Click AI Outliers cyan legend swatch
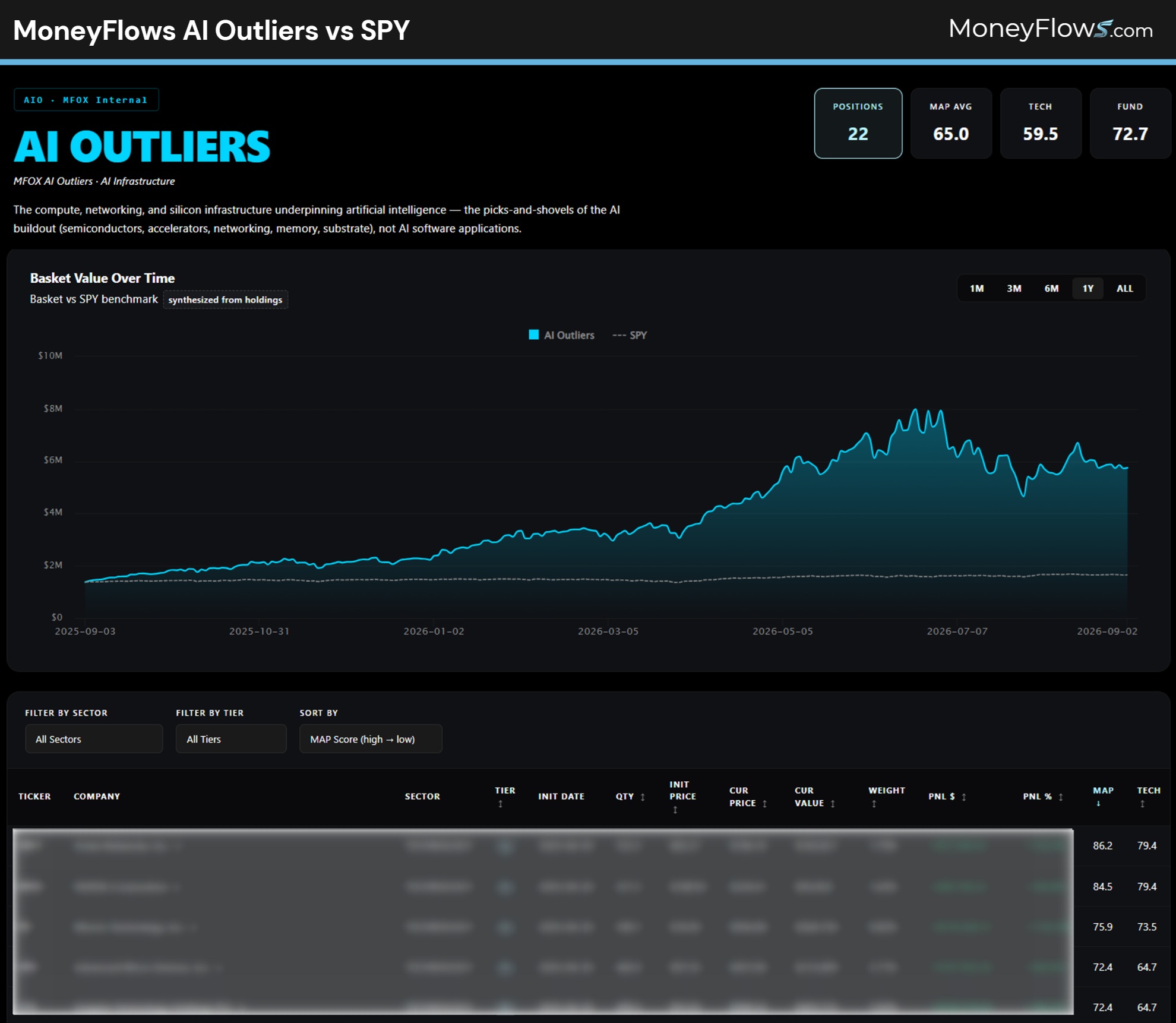The width and height of the screenshot is (1176, 1023). [533, 334]
